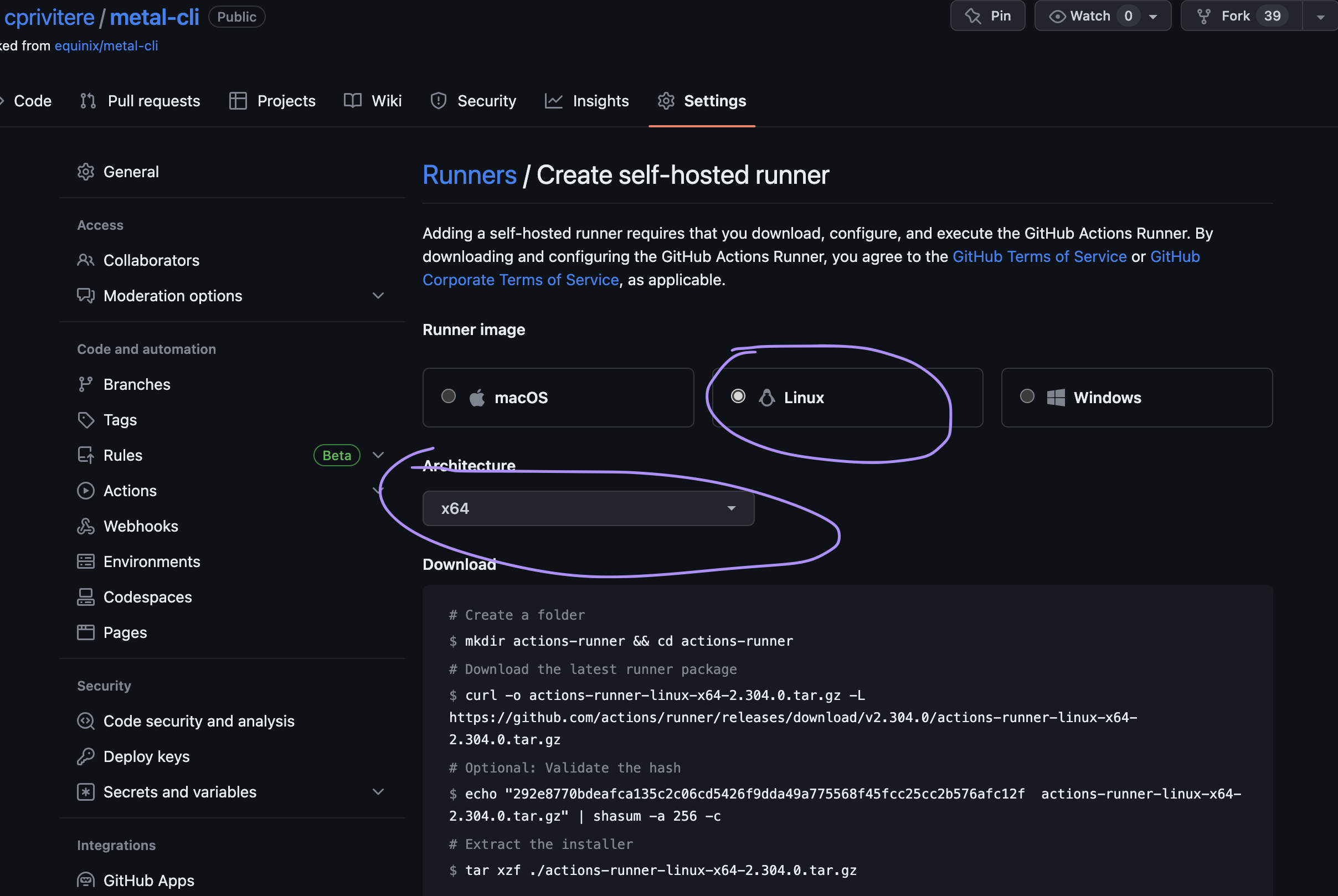Image resolution: width=1338 pixels, height=896 pixels.
Task: Expand the Moderation options menu
Action: [x=377, y=295]
